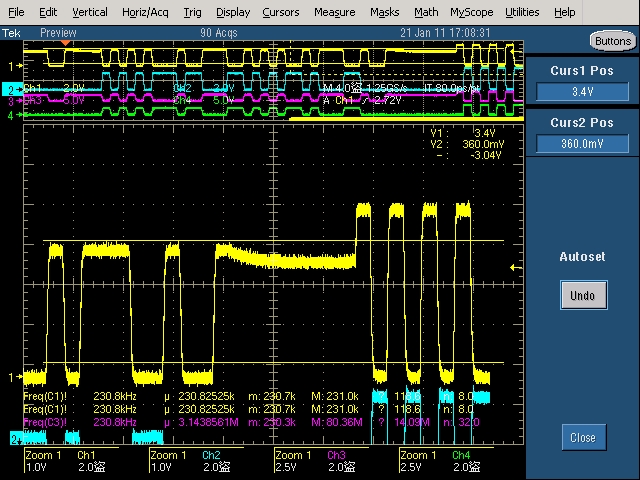Click the Buttons toggle at top right
The image size is (640, 480).
point(613,41)
